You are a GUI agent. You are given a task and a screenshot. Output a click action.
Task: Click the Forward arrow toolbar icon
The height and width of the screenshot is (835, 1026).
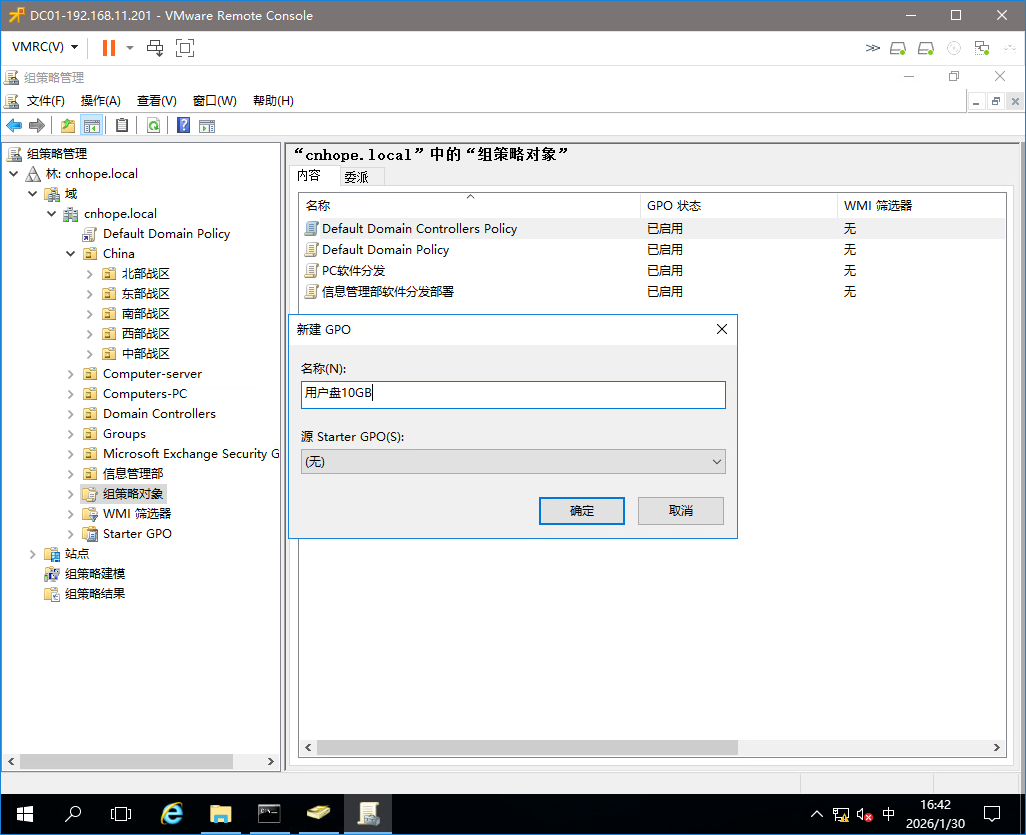coord(37,126)
